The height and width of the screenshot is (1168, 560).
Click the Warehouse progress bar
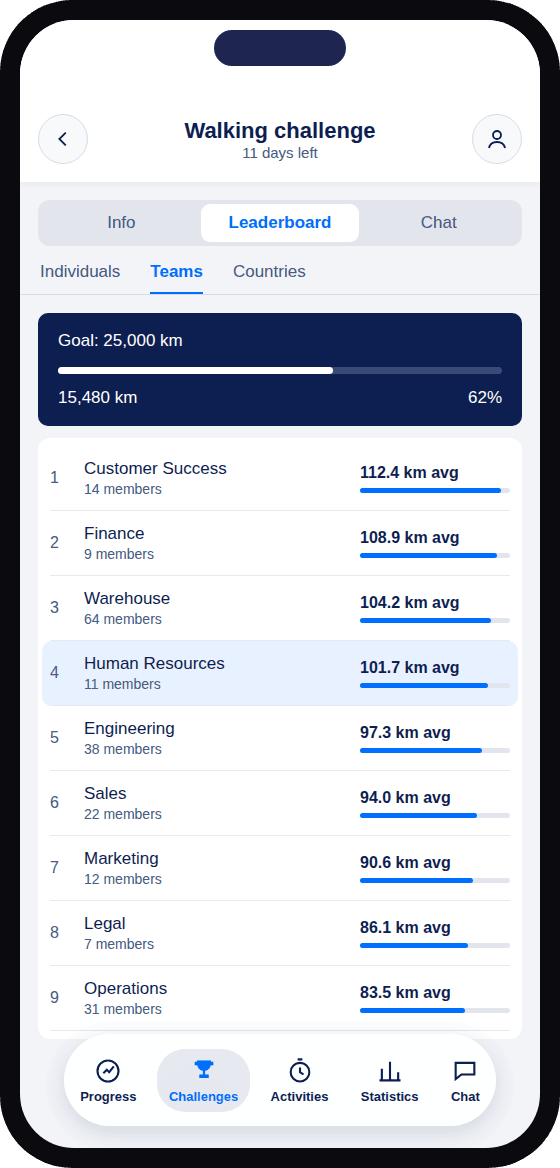click(435, 620)
